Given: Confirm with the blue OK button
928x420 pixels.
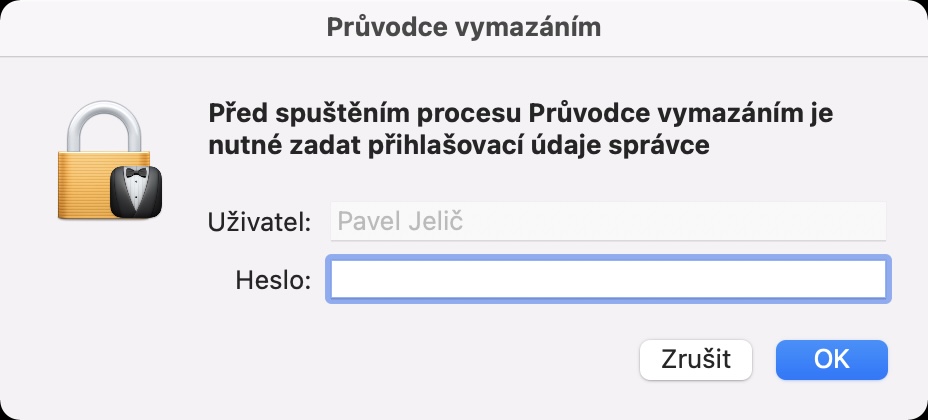Looking at the screenshot, I should 831,359.
